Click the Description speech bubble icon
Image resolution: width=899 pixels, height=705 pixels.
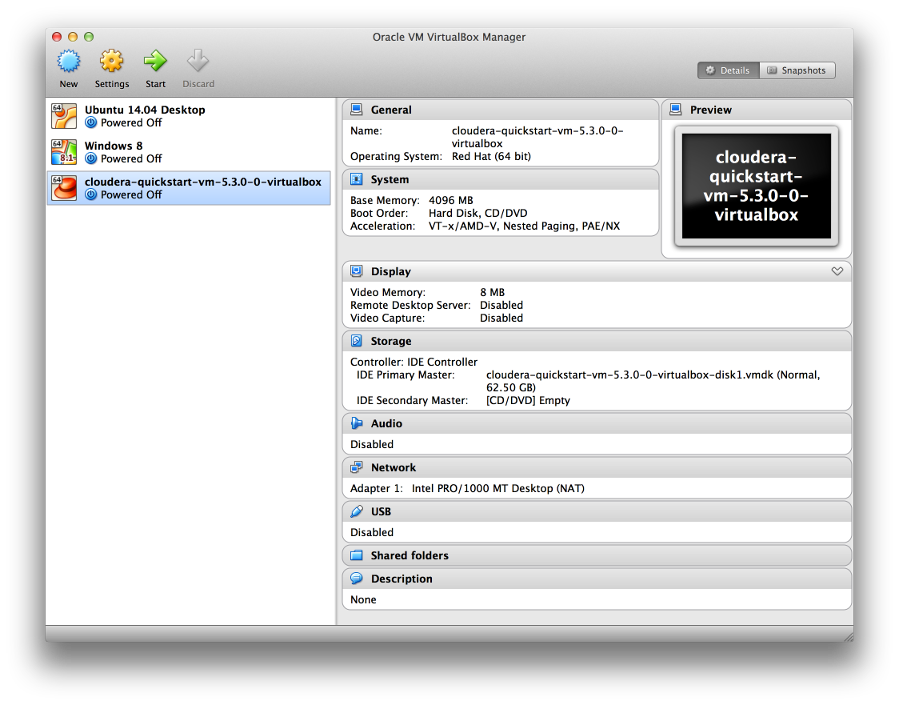(x=357, y=578)
